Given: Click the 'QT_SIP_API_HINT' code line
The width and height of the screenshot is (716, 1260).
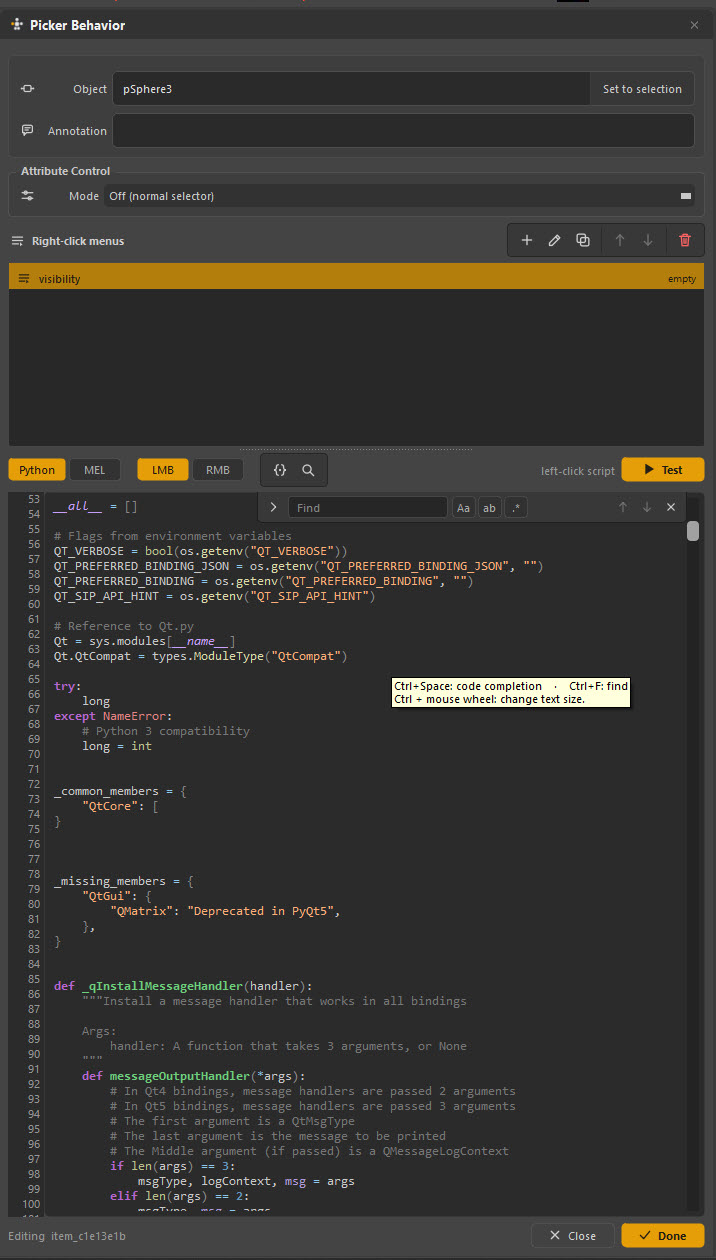Looking at the screenshot, I should [215, 596].
